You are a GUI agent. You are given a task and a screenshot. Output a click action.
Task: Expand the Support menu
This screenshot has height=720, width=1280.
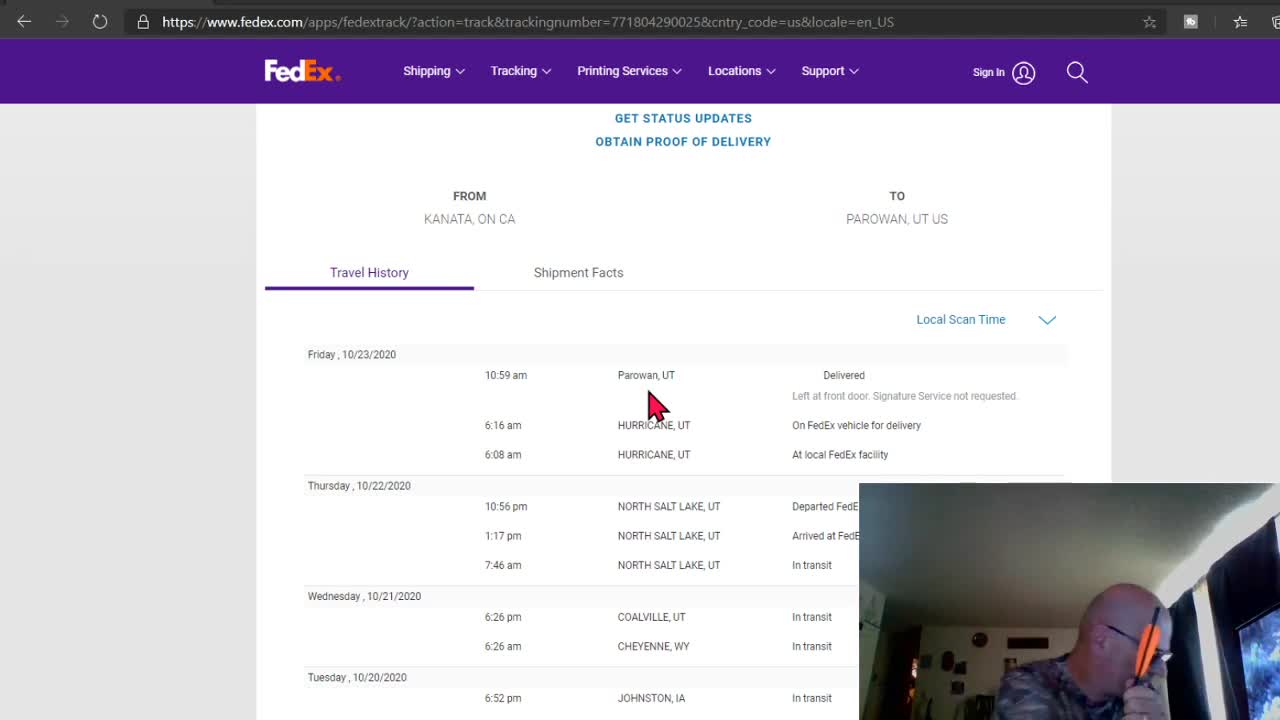pos(830,71)
